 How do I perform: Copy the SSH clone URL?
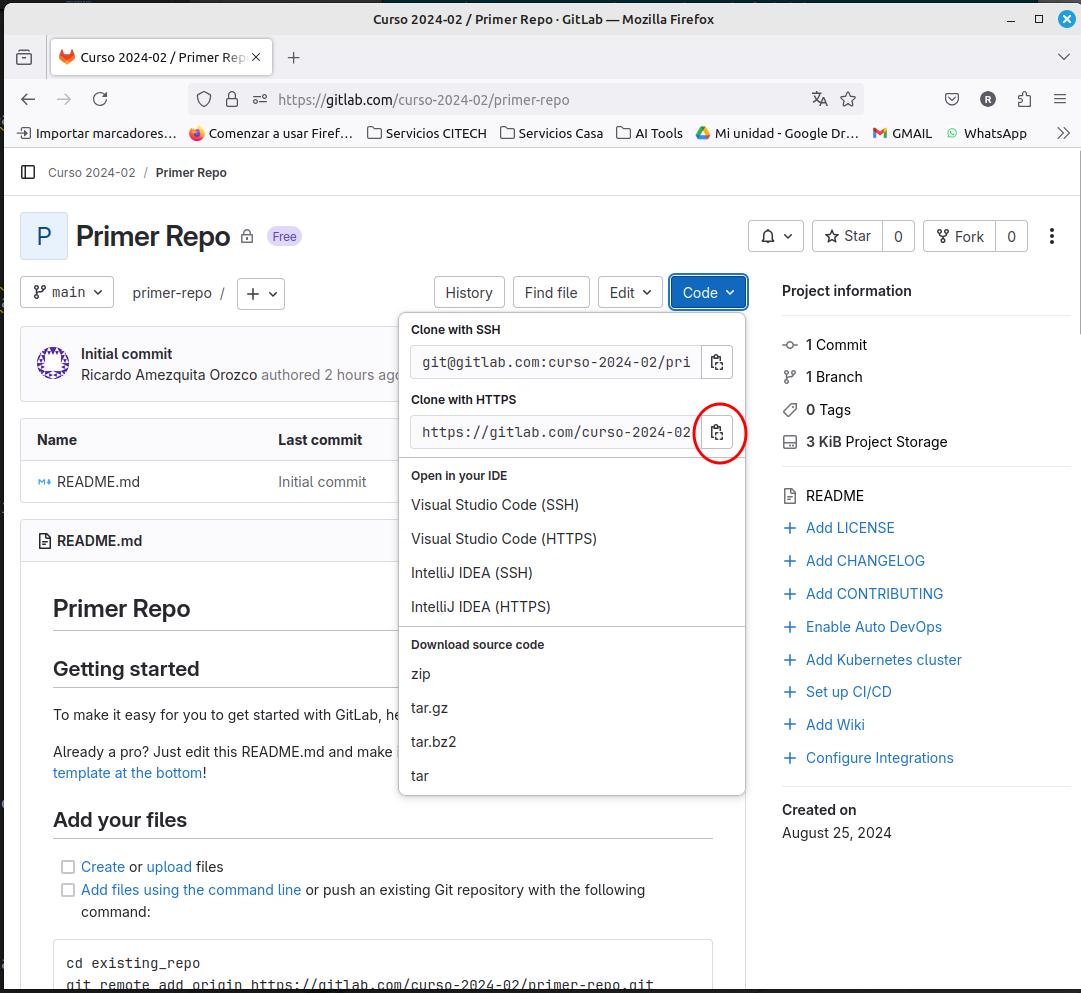pos(717,362)
